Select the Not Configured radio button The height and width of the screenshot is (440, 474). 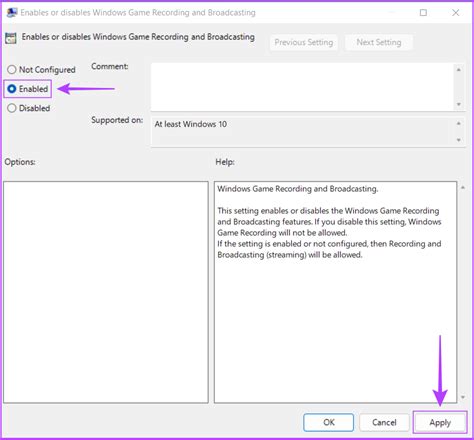(12, 70)
